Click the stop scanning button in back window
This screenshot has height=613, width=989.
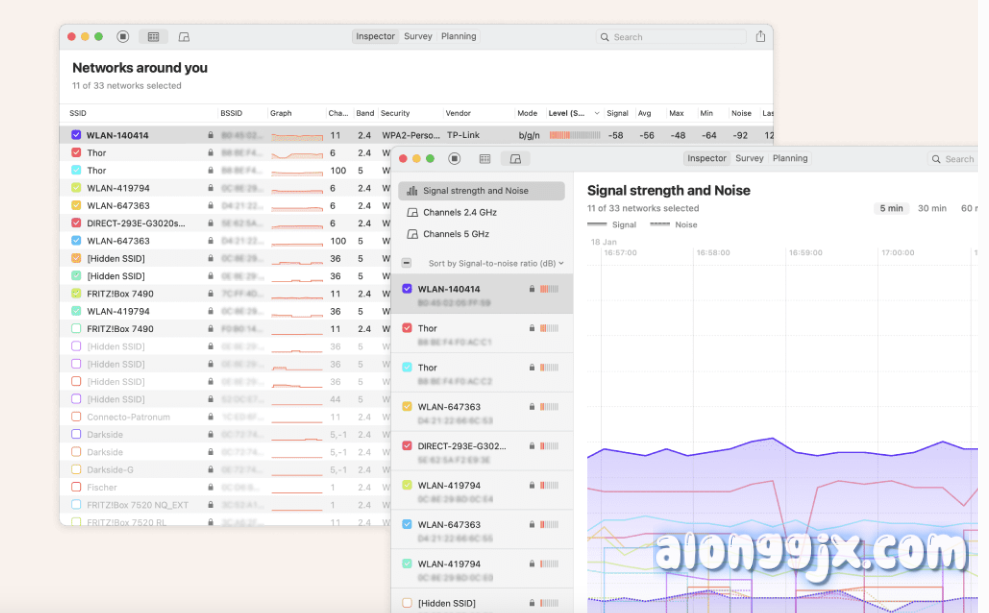(123, 37)
